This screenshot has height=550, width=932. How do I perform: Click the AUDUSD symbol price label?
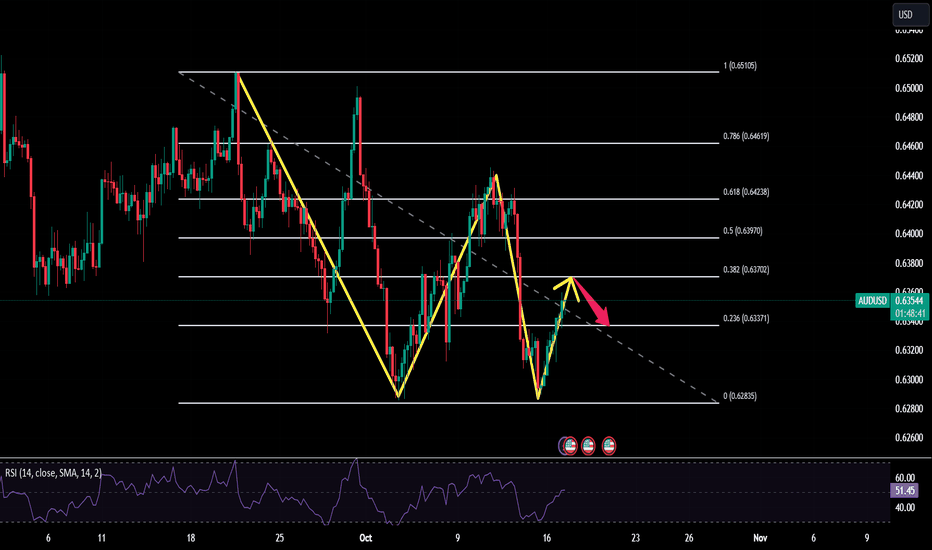pos(872,301)
